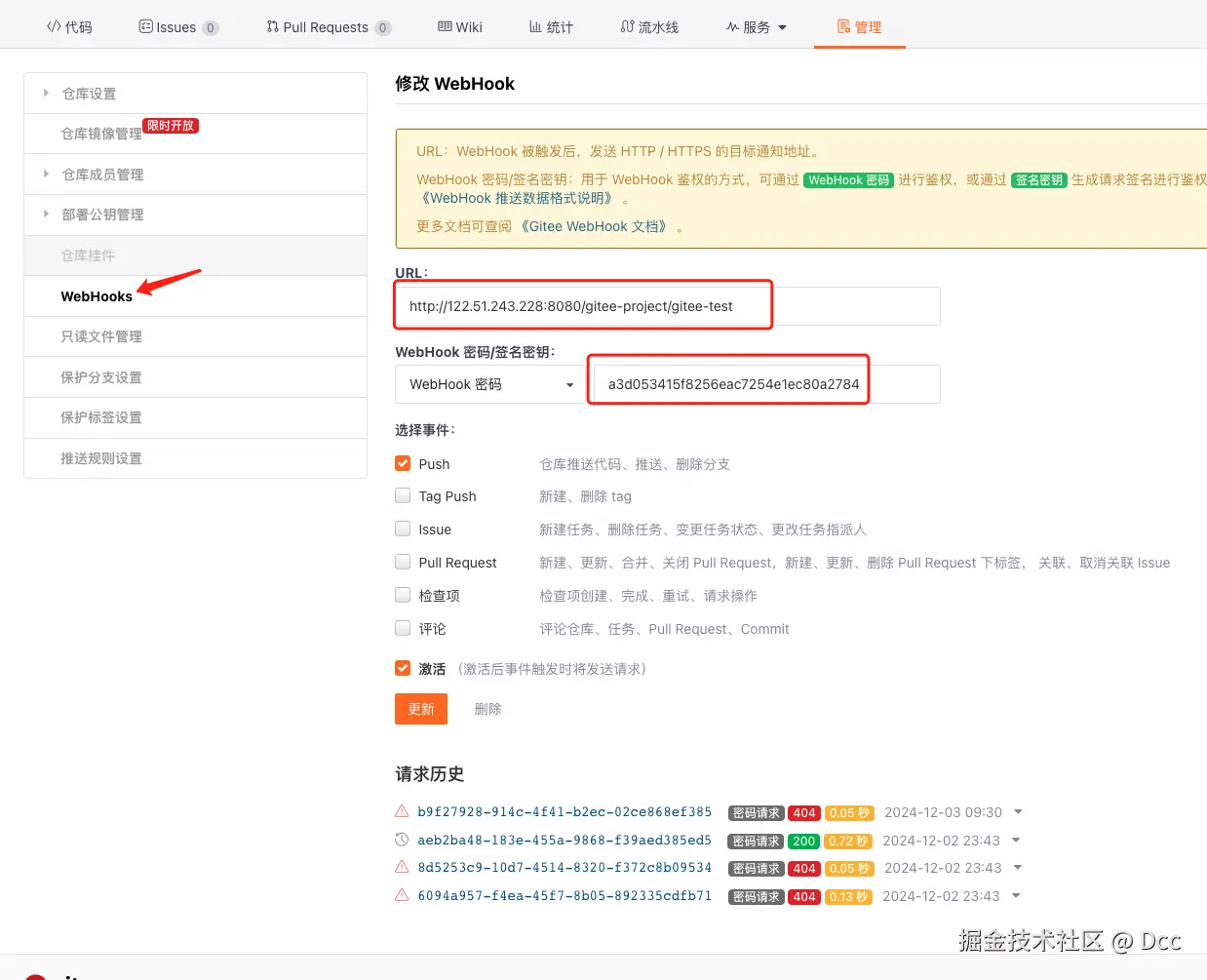1207x980 pixels.
Task: Expand the 部署公钥管理 section
Action: point(195,215)
